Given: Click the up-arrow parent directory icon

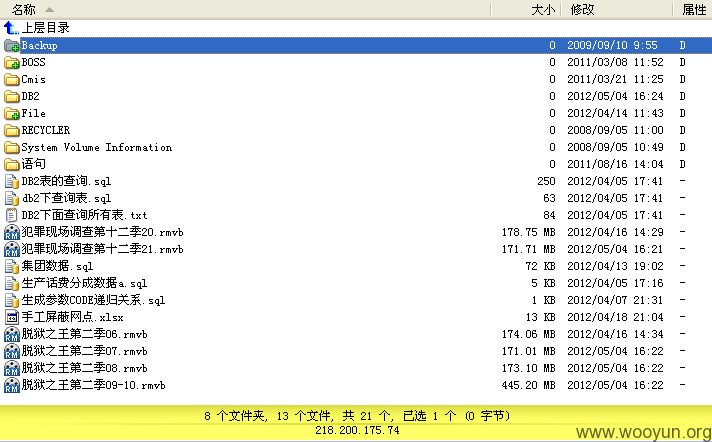Looking at the screenshot, I should click(x=11, y=28).
